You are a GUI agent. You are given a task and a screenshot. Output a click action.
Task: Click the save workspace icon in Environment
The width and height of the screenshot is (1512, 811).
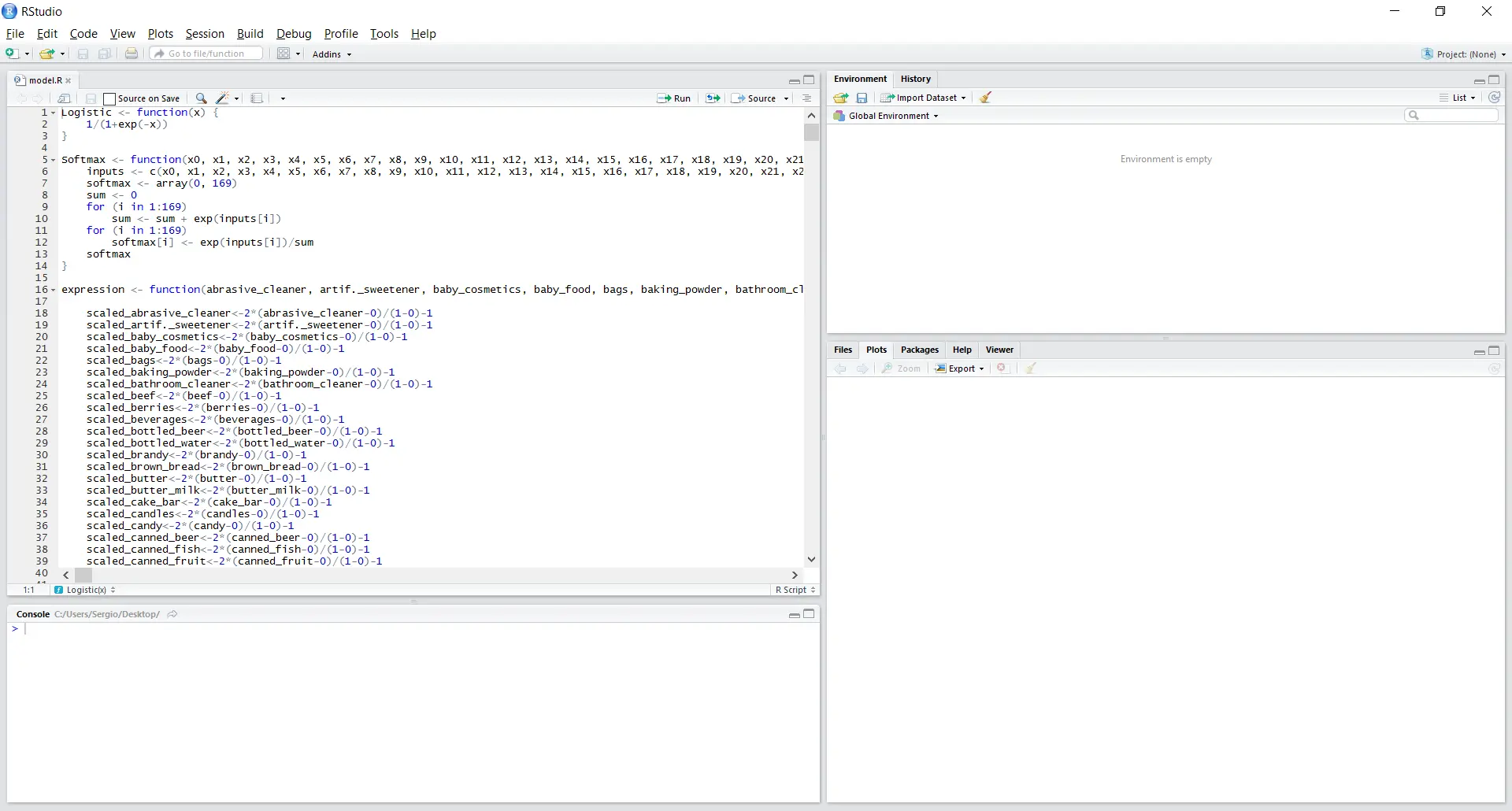coord(862,98)
